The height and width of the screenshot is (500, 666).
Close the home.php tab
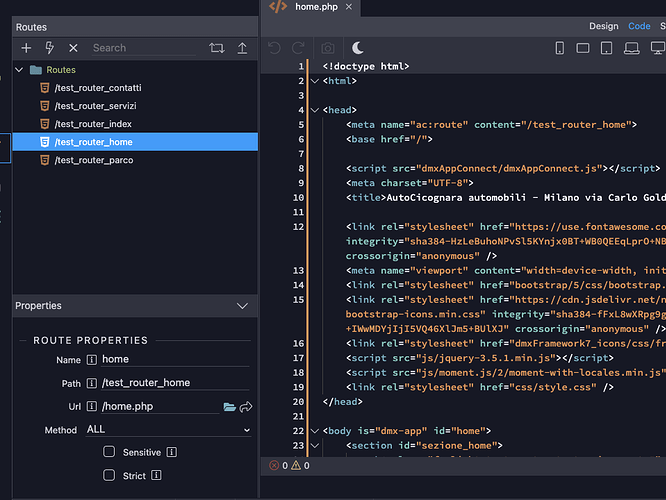point(349,7)
